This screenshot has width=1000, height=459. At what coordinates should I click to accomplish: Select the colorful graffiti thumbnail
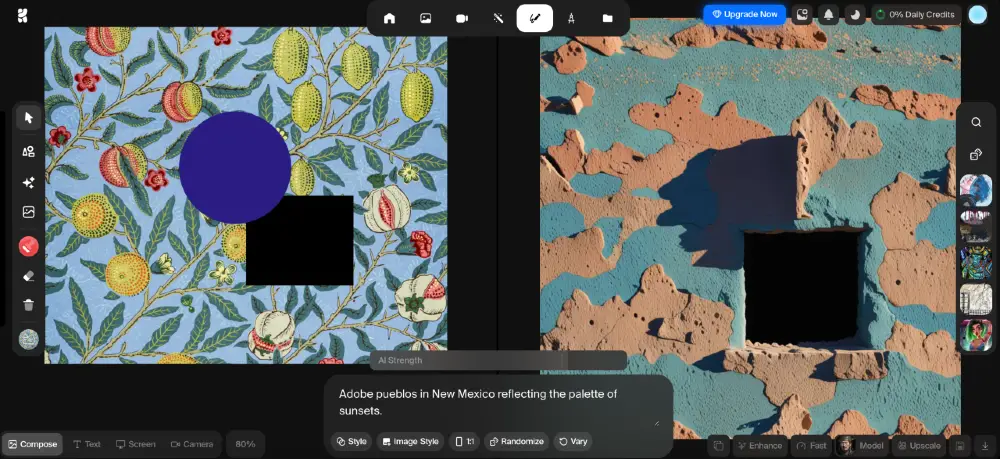coord(976,263)
